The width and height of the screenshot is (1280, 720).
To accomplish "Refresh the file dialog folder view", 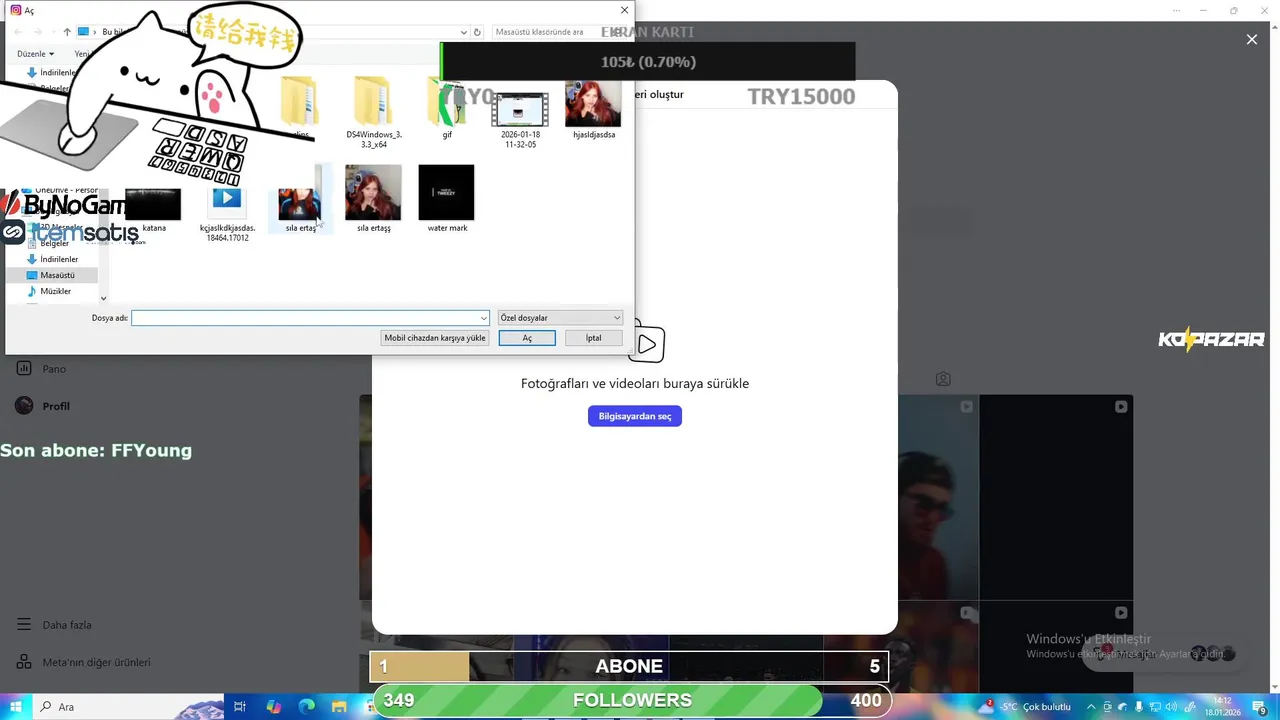I will pos(477,32).
